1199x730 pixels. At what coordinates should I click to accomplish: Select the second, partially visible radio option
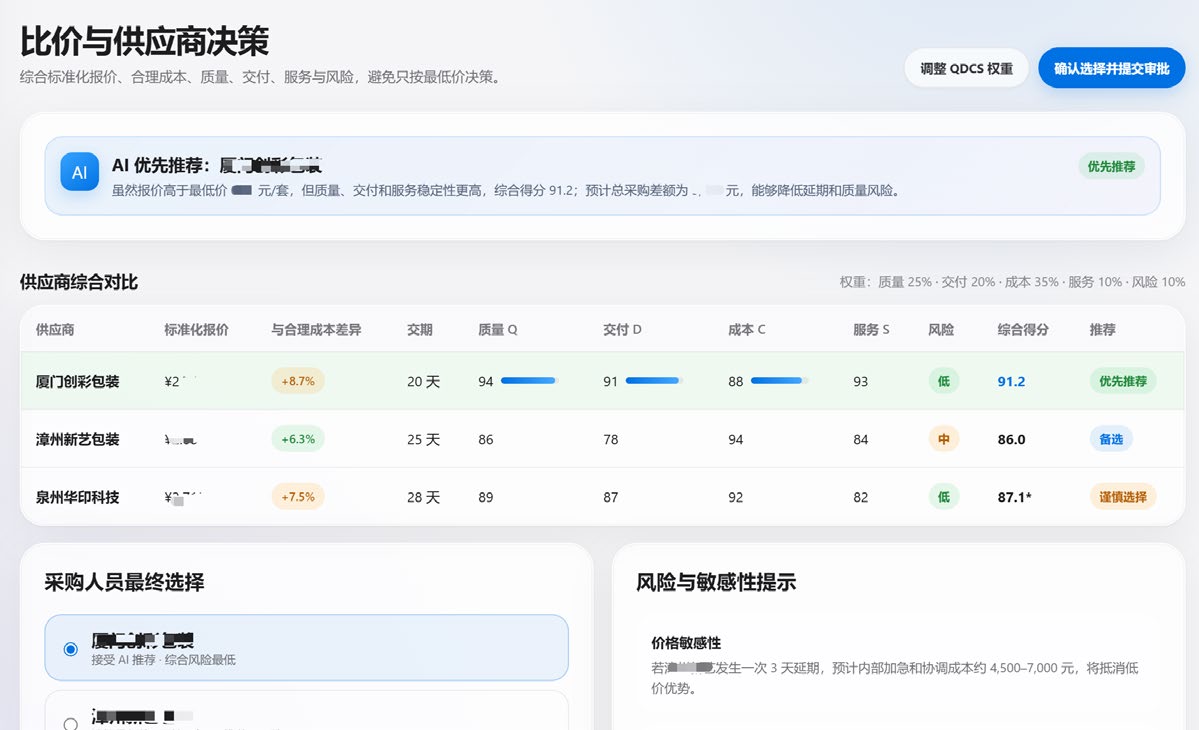pos(70,723)
